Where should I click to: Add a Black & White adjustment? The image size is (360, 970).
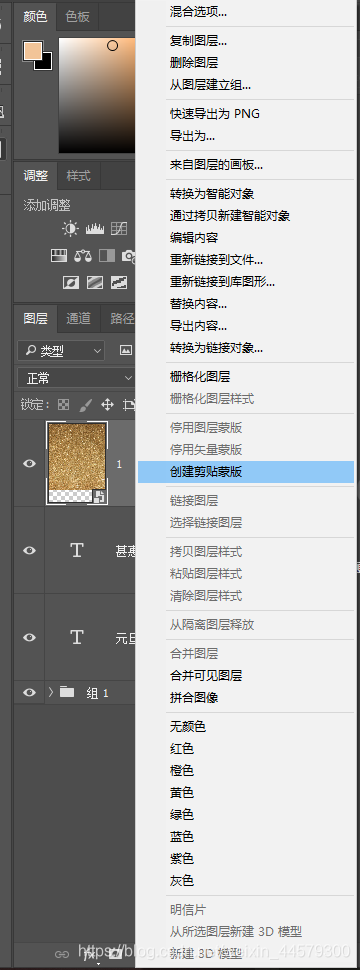tap(107, 255)
